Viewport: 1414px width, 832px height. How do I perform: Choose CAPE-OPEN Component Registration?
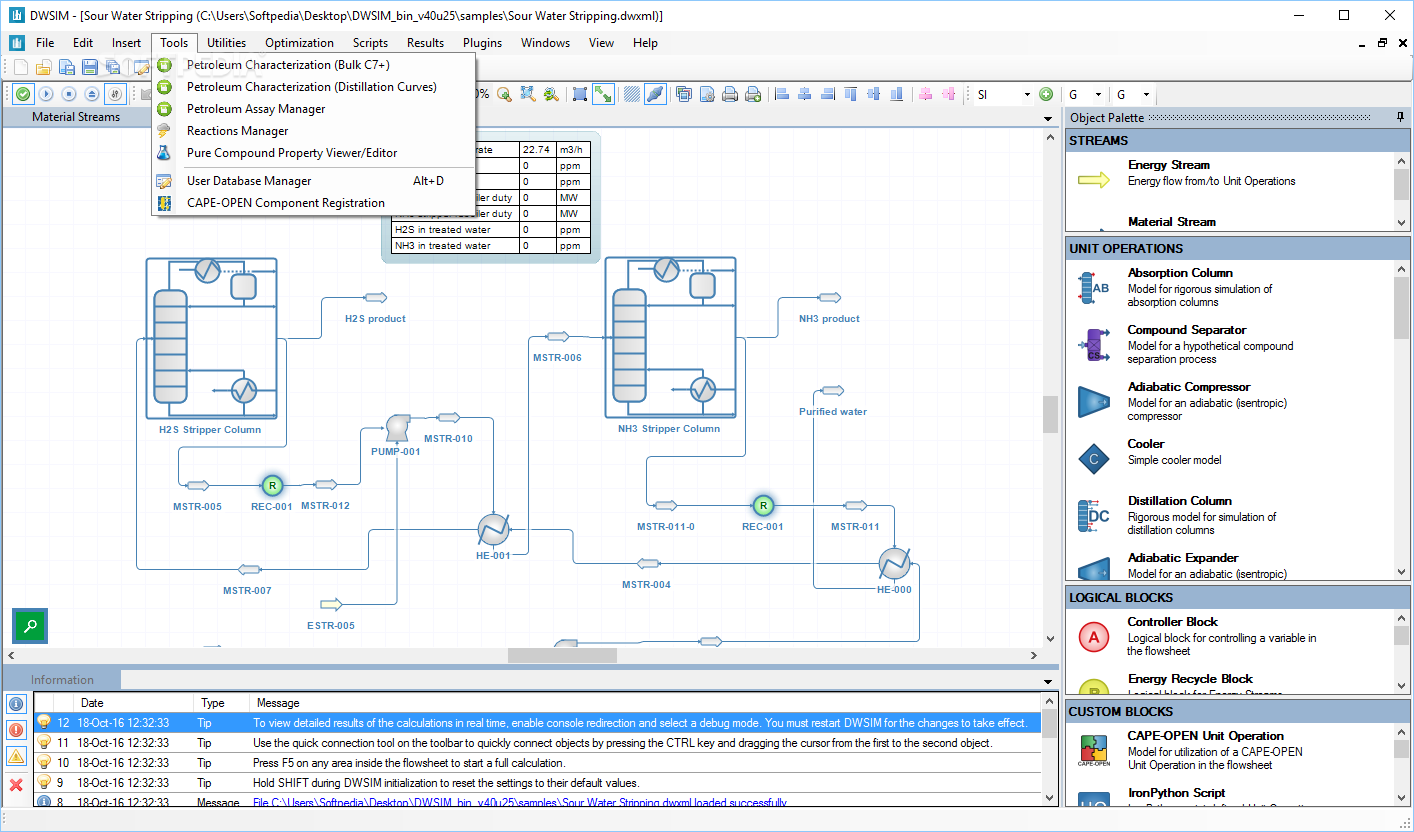(x=313, y=203)
